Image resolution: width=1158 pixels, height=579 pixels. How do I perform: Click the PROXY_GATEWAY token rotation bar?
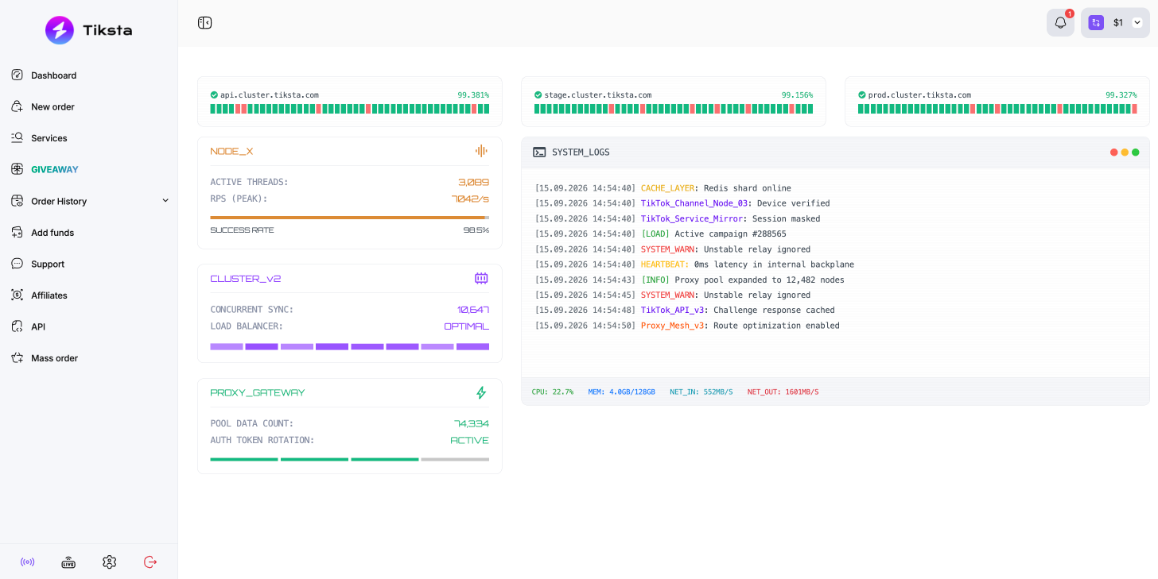tap(349, 459)
